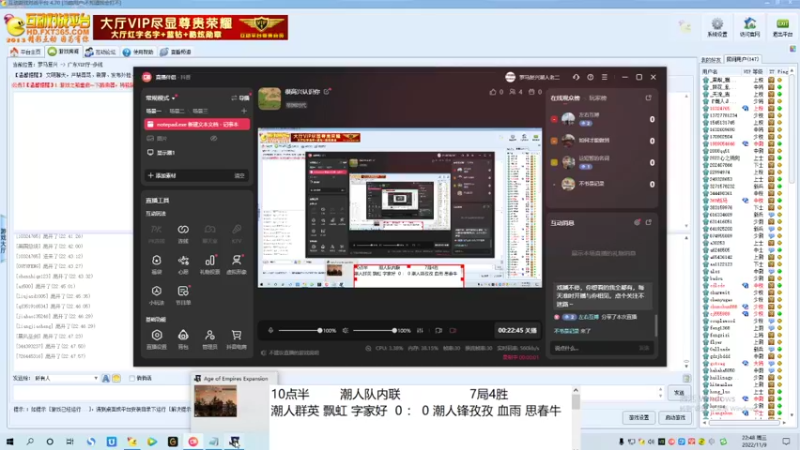Click font style A button in chat bar
Screen dimensions: 800x450
point(106,378)
